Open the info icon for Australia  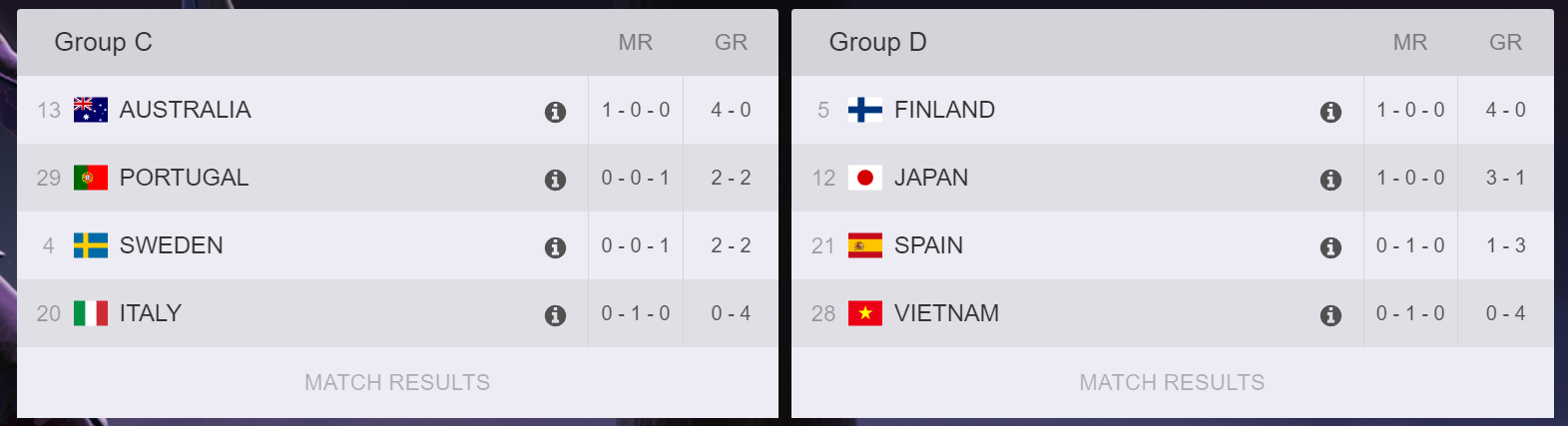556,112
